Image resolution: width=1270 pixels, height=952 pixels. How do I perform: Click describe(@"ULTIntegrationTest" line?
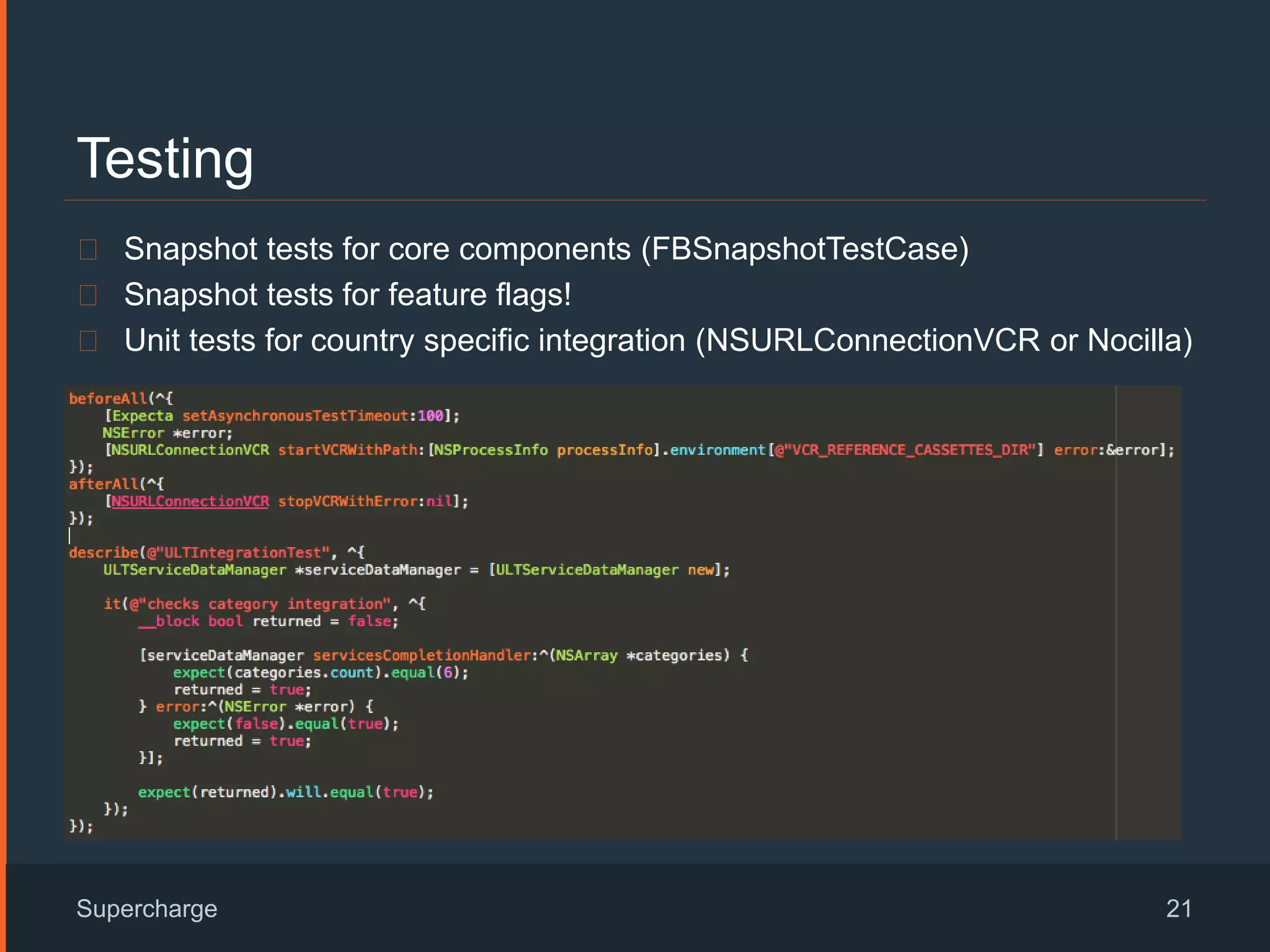(x=217, y=552)
